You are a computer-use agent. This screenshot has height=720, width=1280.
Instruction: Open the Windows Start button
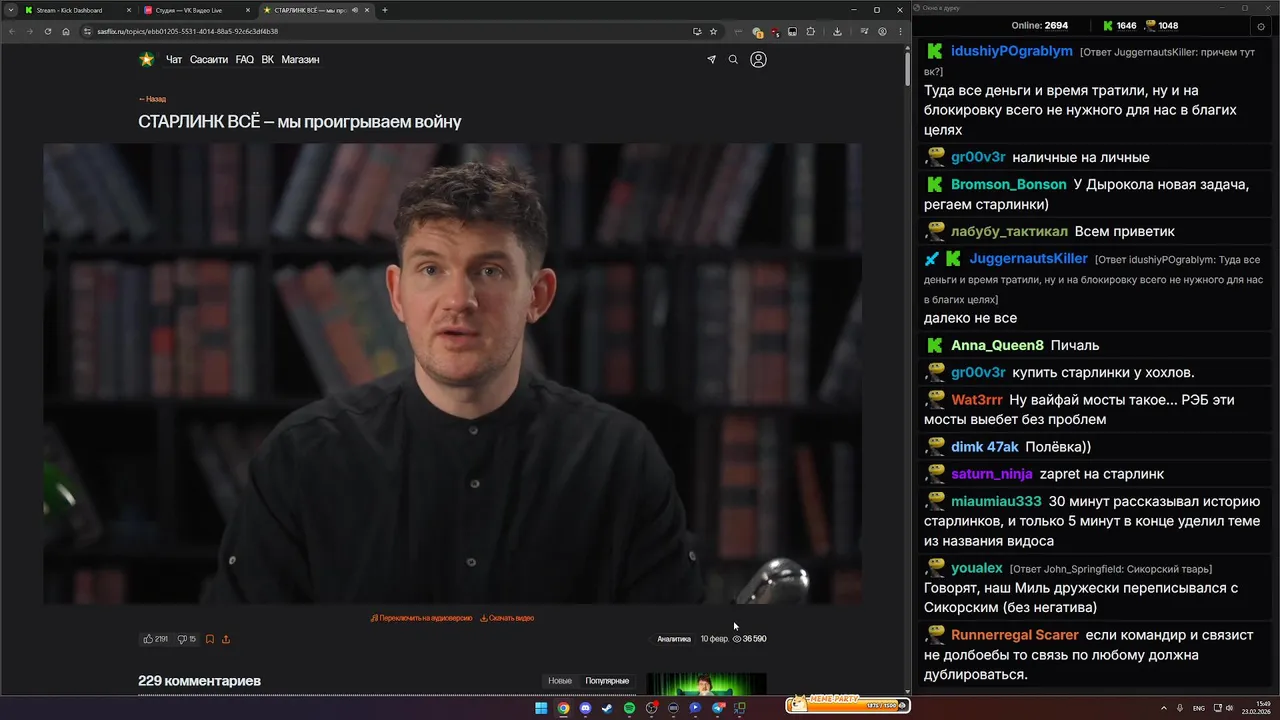541,708
